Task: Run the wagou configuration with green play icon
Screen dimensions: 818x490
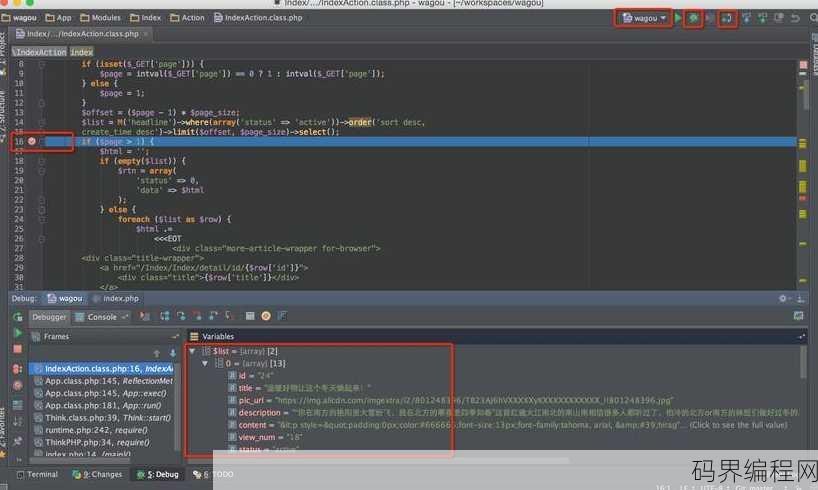Action: [678, 18]
